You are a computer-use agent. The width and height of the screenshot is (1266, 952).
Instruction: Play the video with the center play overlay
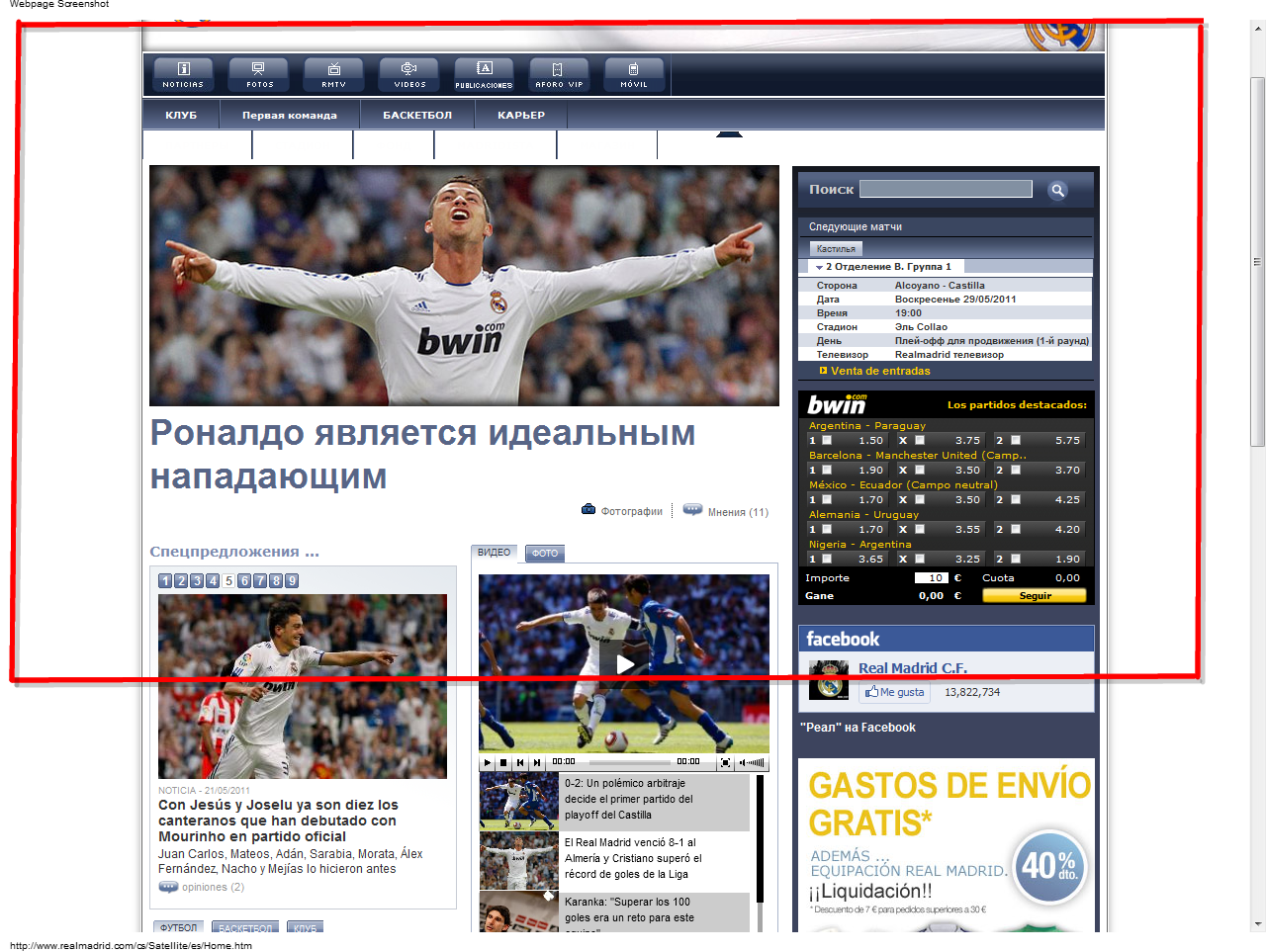(624, 664)
